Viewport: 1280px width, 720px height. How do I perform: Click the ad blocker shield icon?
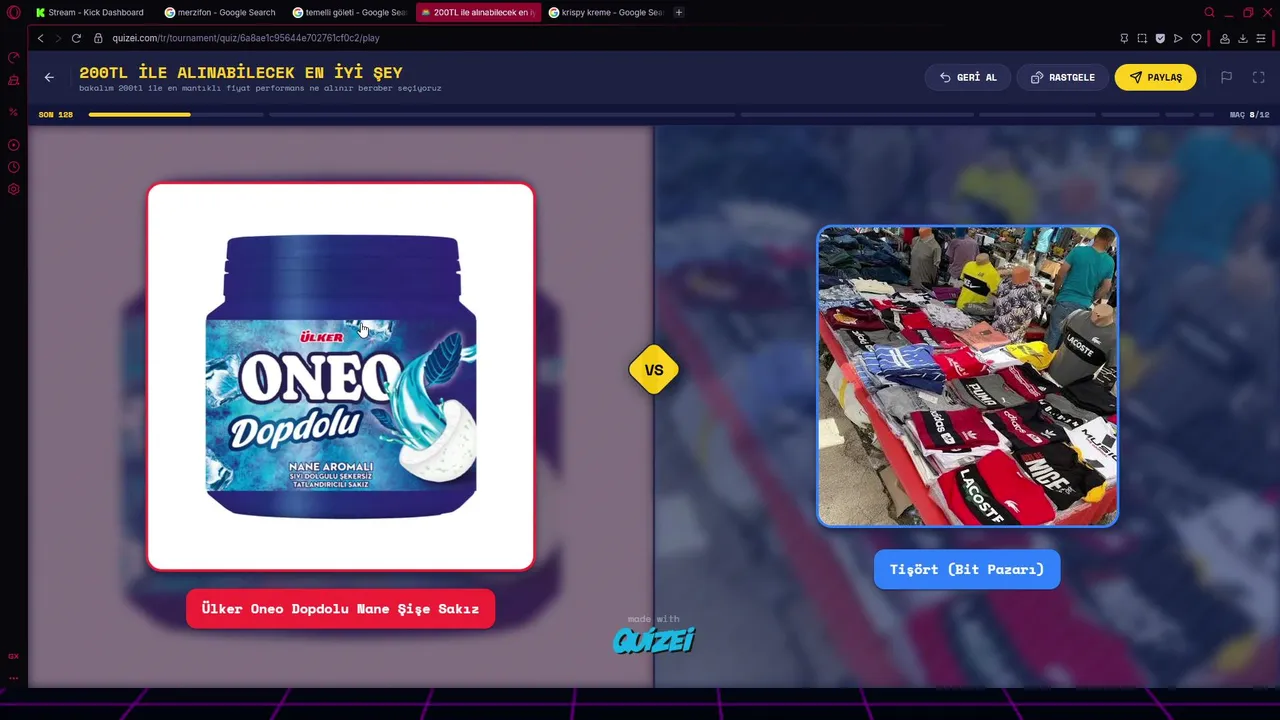pyautogui.click(x=1160, y=38)
